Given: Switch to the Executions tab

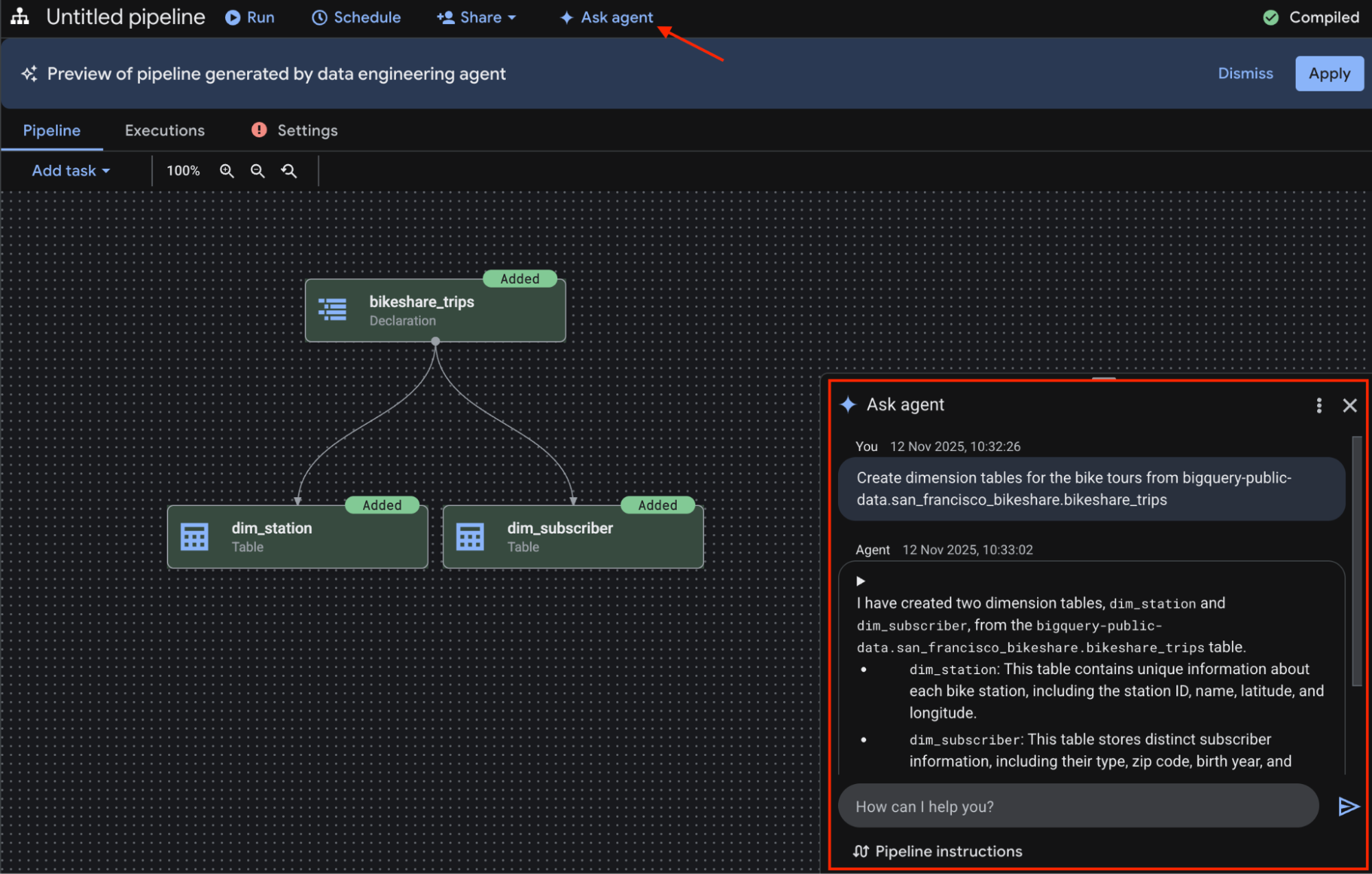Looking at the screenshot, I should tap(165, 130).
